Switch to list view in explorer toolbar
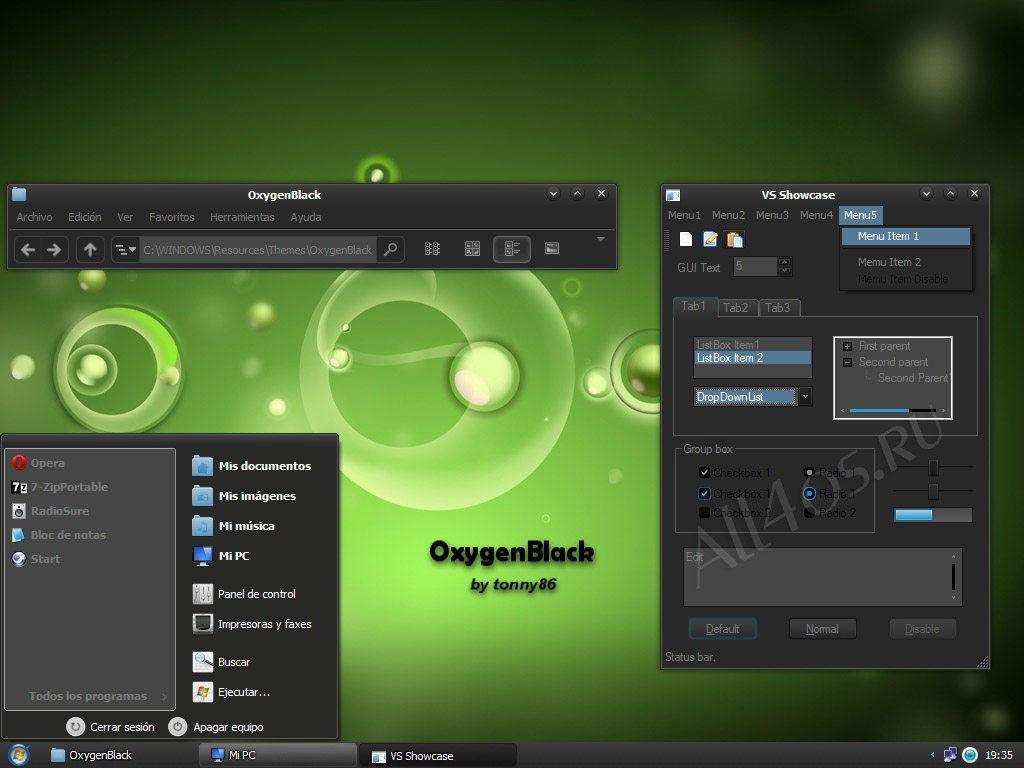This screenshot has height=768, width=1024. [x=432, y=249]
